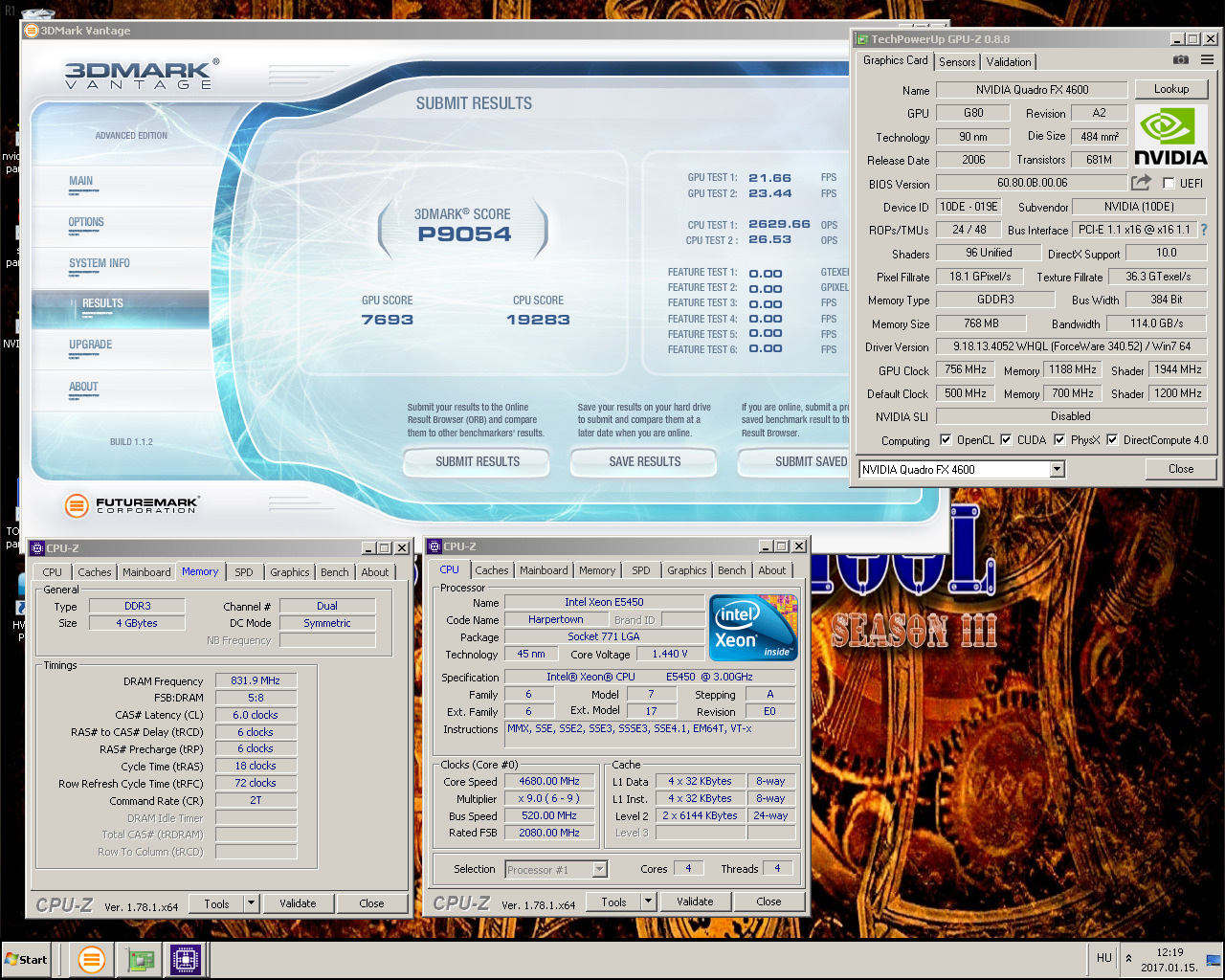
Task: Click the CPU-Z CPU window title icon
Action: tap(434, 546)
